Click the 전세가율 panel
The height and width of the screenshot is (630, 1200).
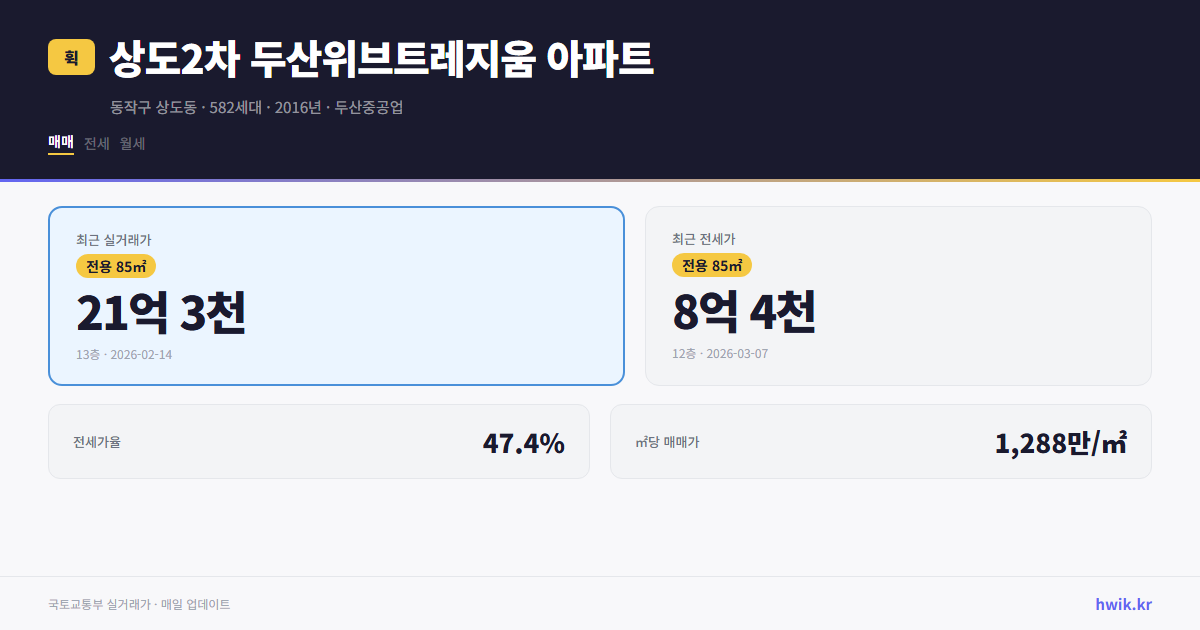[x=318, y=441]
